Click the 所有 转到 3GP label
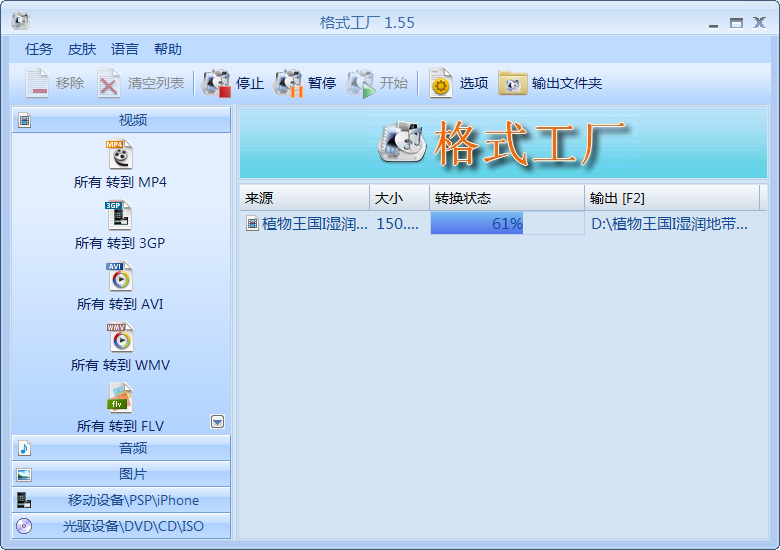780x550 pixels. click(119, 243)
